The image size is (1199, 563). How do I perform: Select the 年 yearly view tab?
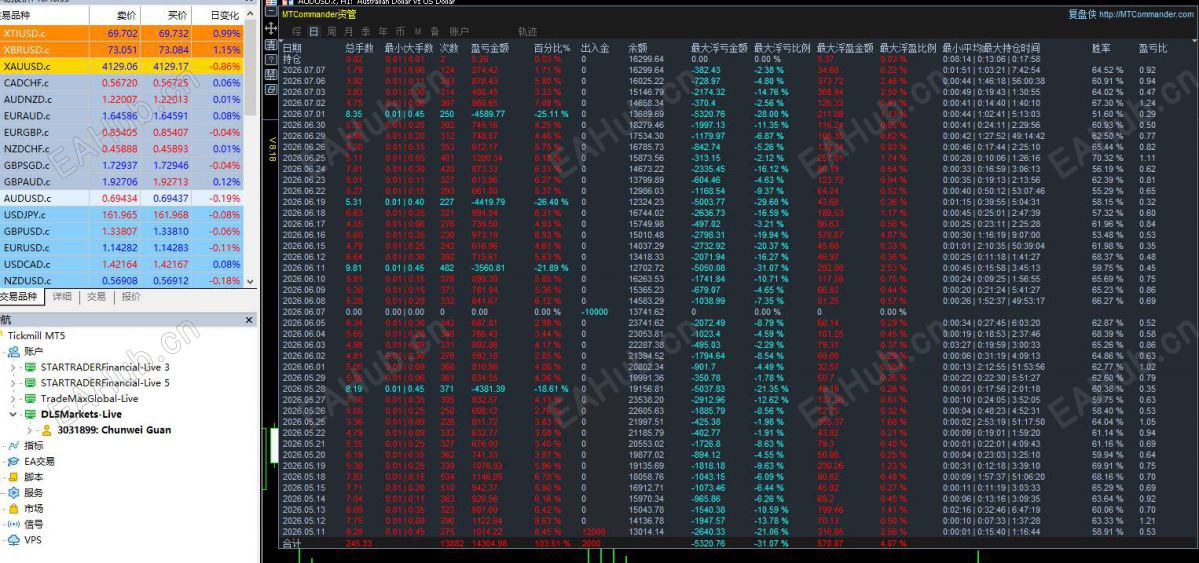click(x=383, y=31)
